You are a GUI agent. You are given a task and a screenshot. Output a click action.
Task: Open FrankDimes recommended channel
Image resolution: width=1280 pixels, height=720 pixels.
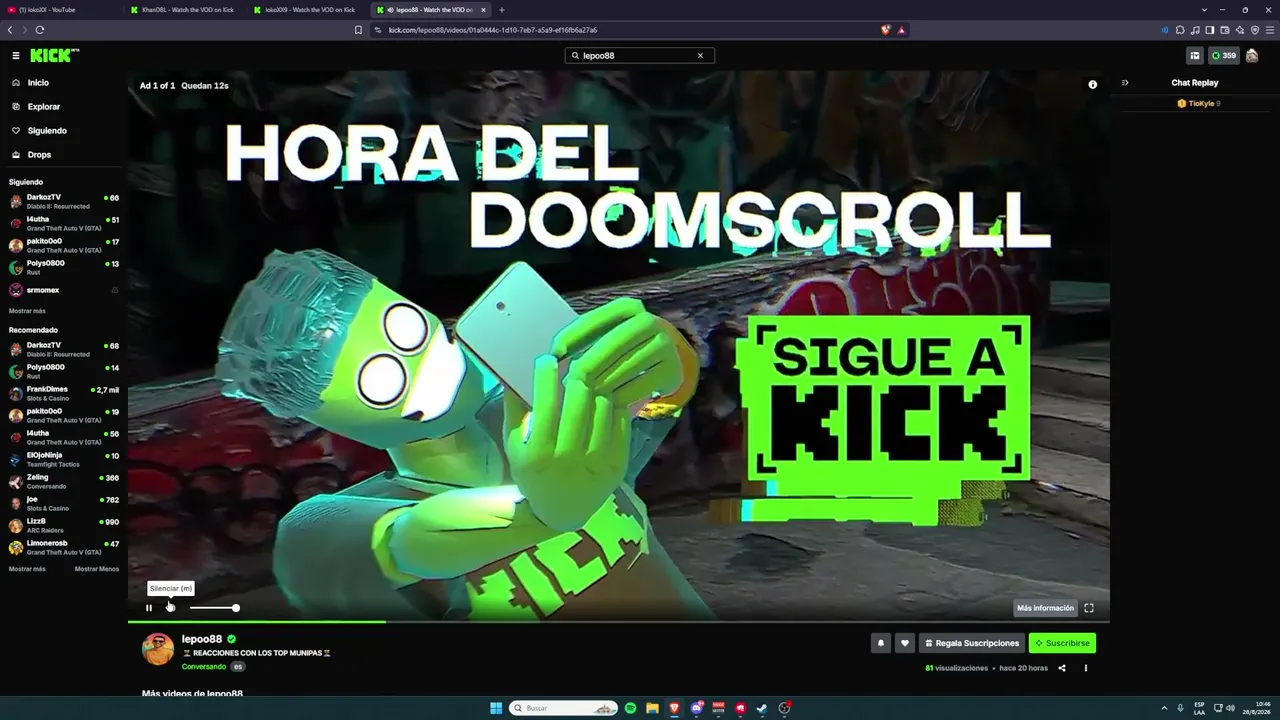[64, 393]
